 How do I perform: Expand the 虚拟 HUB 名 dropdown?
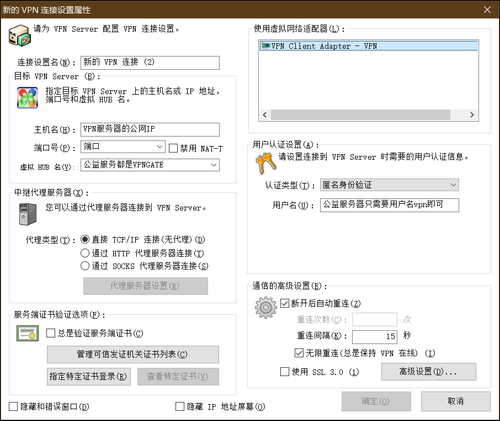tap(214, 165)
